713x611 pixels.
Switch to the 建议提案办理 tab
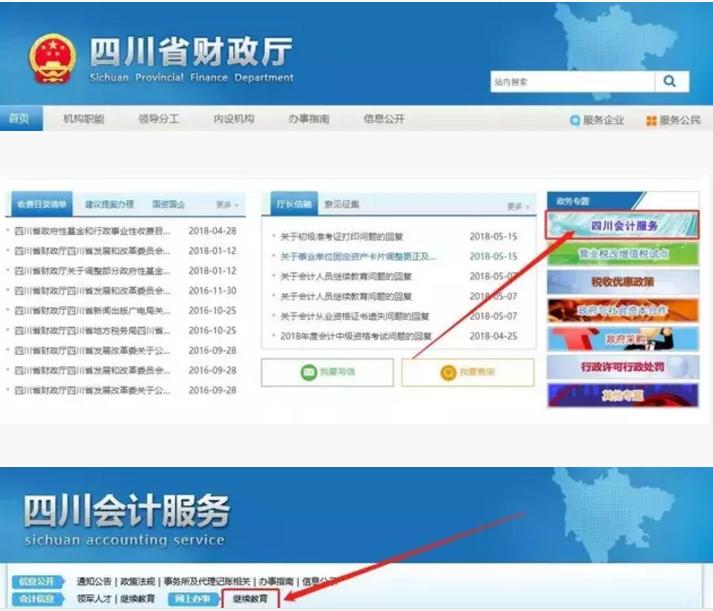(x=109, y=204)
